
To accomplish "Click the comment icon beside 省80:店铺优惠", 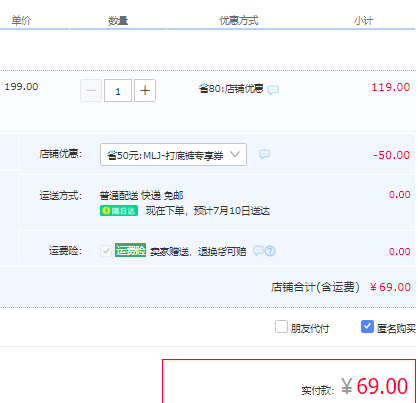I will [273, 90].
